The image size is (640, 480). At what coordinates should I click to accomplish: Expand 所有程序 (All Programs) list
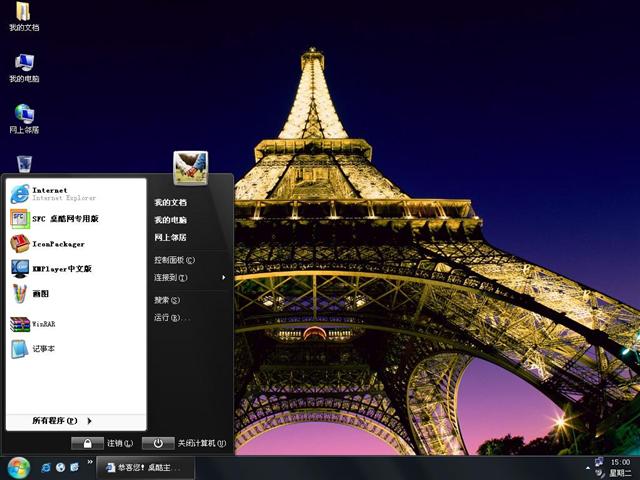[62, 421]
